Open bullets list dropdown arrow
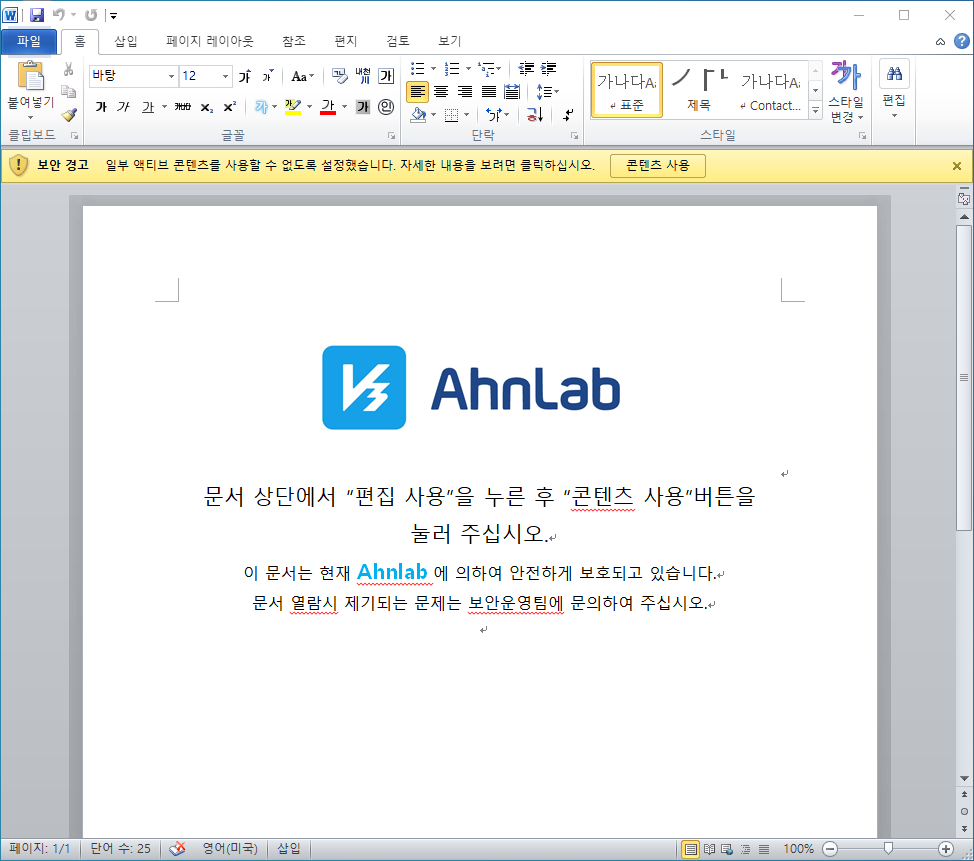974x861 pixels. tap(434, 68)
